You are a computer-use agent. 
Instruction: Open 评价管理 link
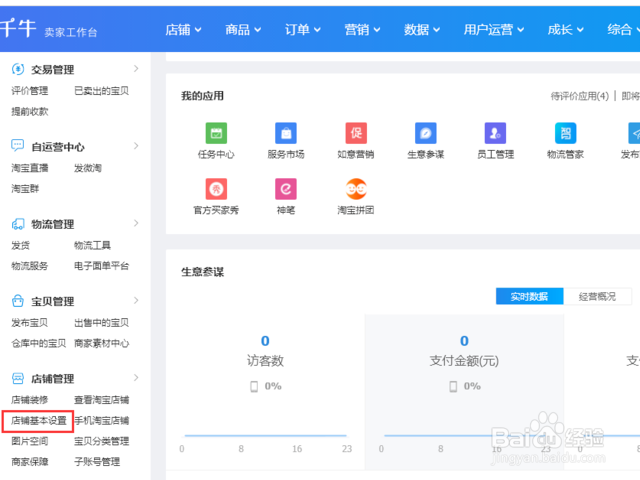[29, 91]
